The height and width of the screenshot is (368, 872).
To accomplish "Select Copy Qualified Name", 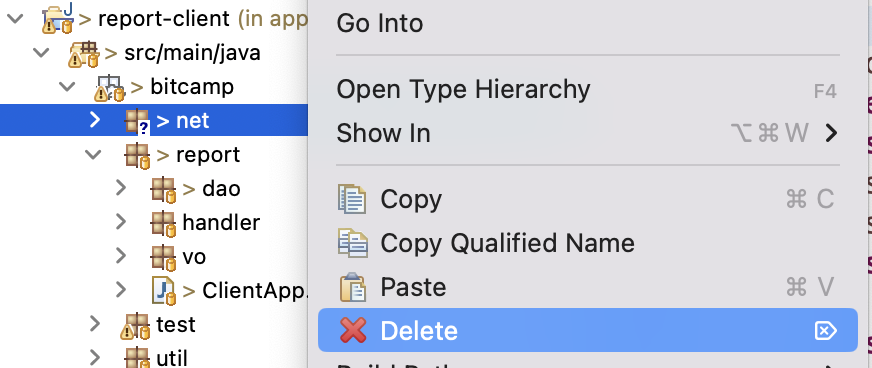I will (x=587, y=243).
